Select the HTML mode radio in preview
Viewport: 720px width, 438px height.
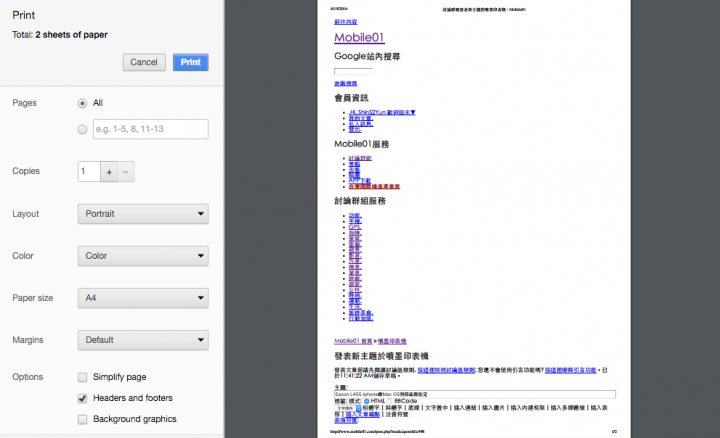(x=366, y=401)
